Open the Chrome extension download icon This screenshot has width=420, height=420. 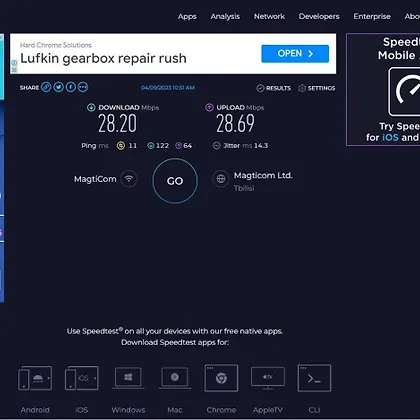(221, 378)
